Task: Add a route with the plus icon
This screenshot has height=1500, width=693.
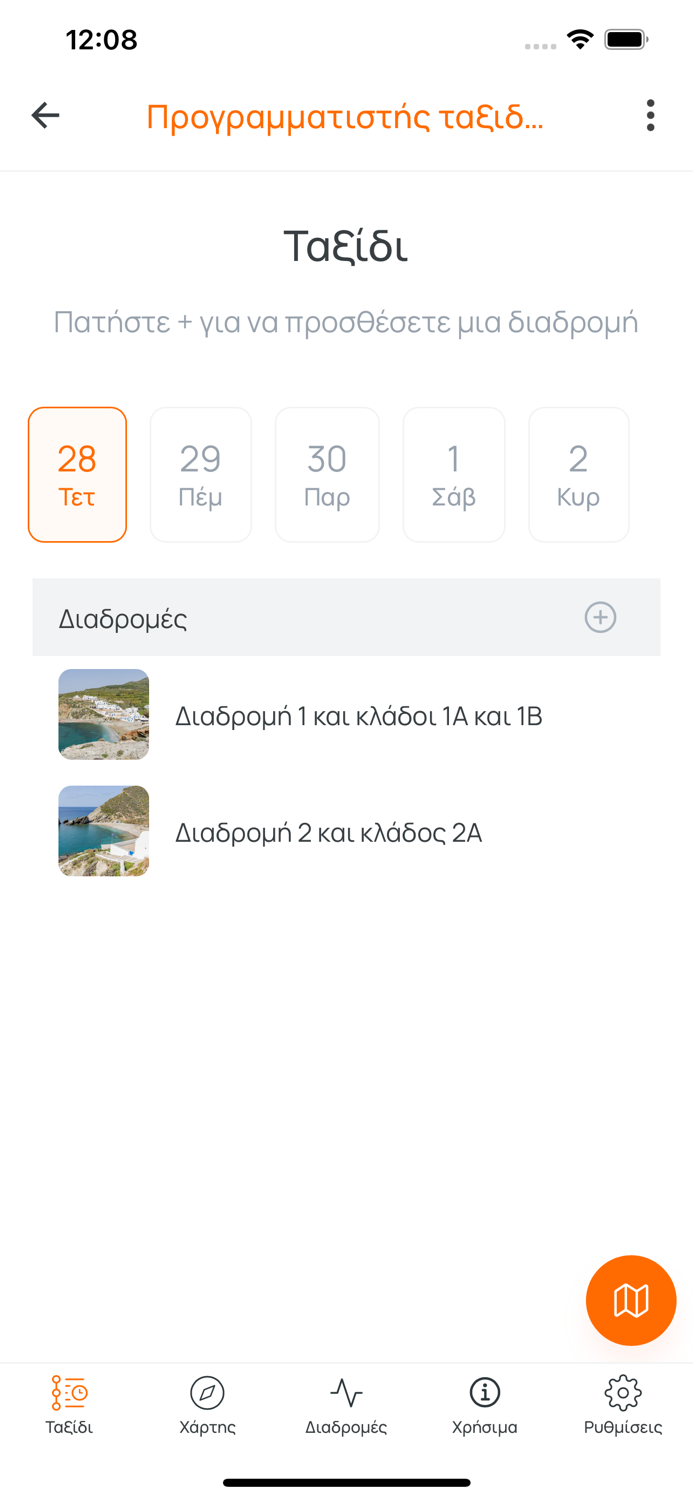Action: tap(600, 618)
